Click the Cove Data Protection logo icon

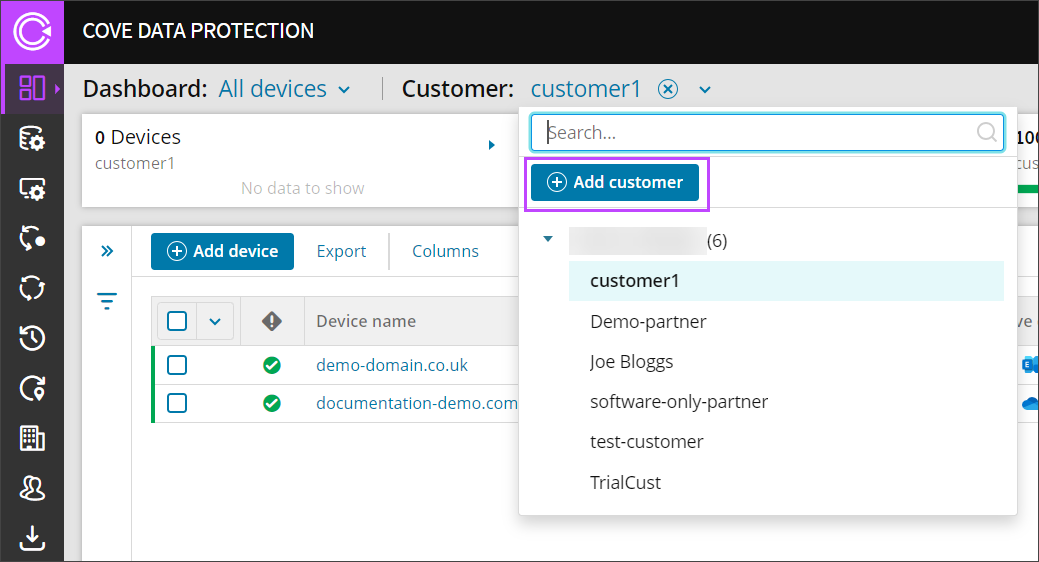click(32, 32)
